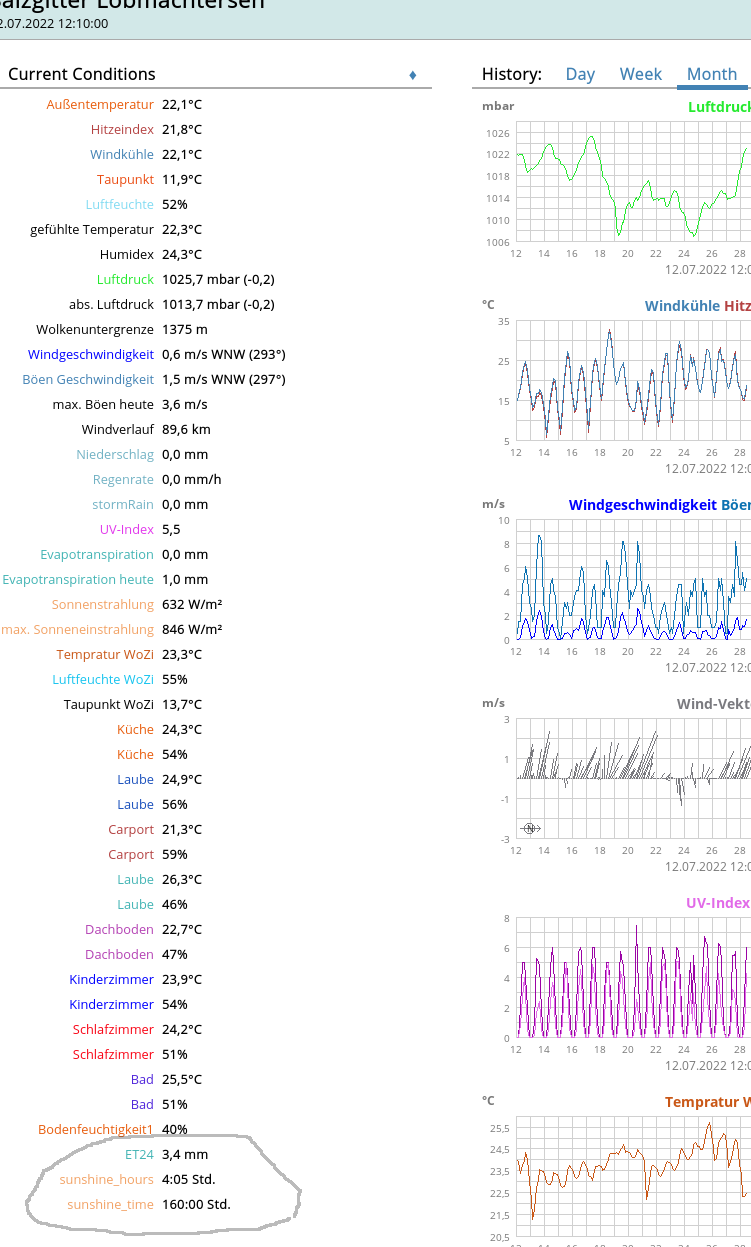Click the Taupunkt WoZi label
The image size is (751, 1247).
[109, 704]
